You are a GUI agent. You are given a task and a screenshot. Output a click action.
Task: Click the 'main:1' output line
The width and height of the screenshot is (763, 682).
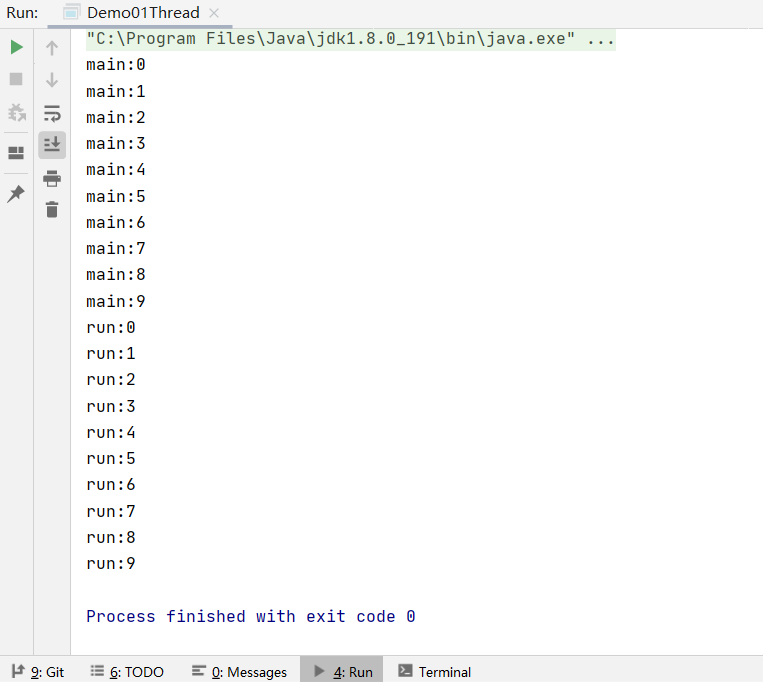[116, 91]
